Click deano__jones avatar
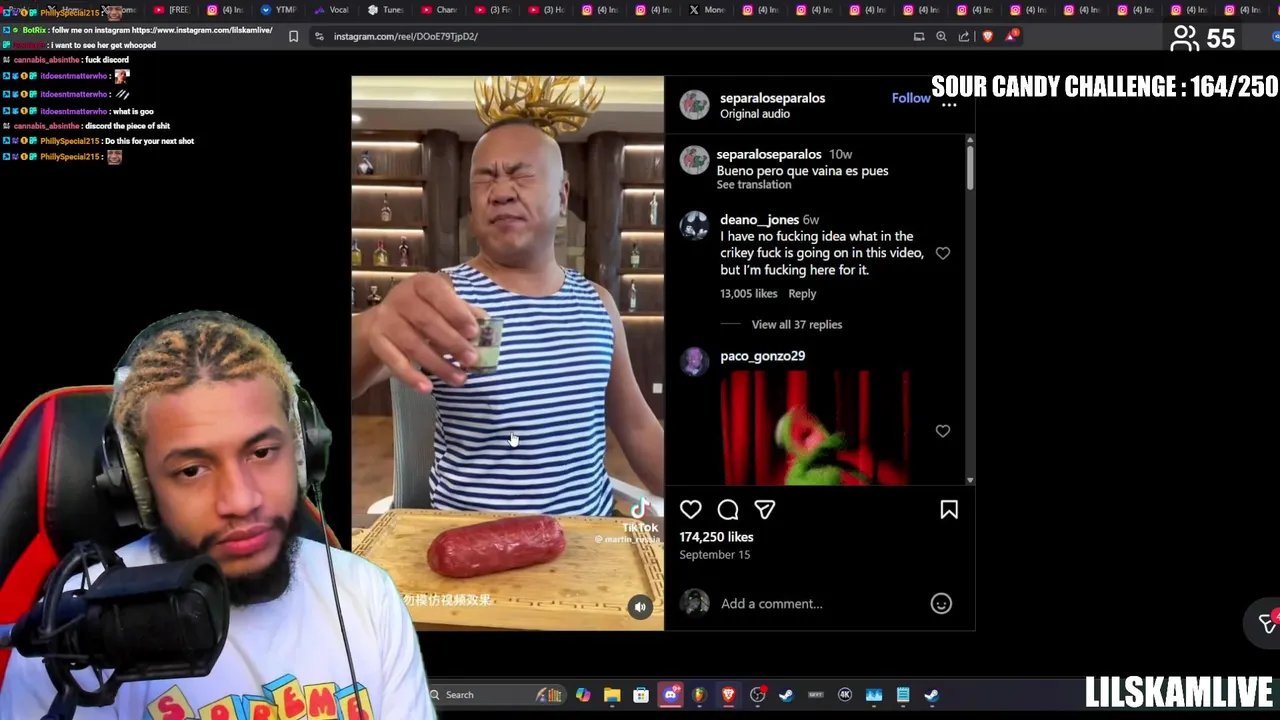 coord(694,226)
